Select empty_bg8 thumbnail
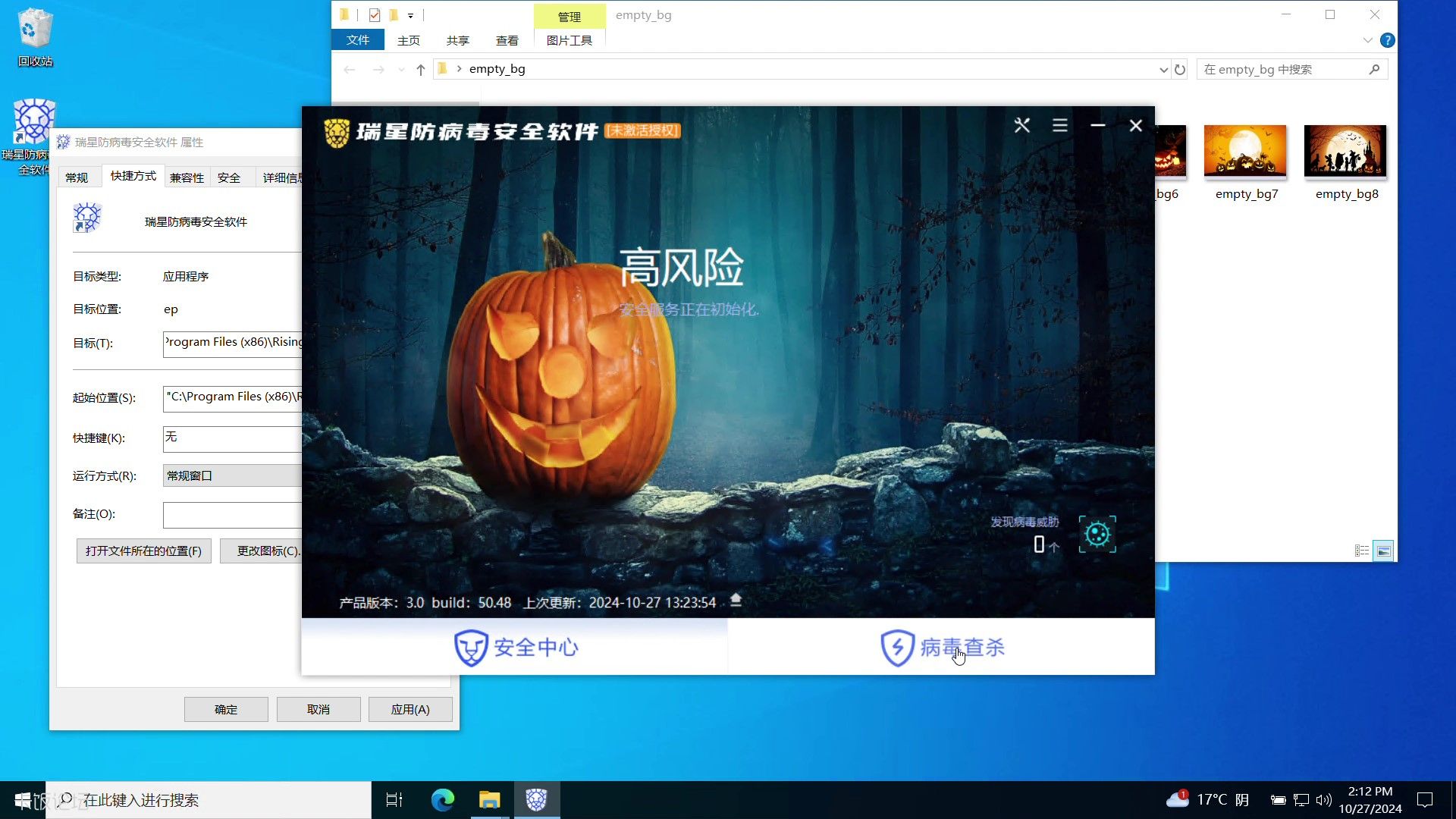 pyautogui.click(x=1346, y=162)
